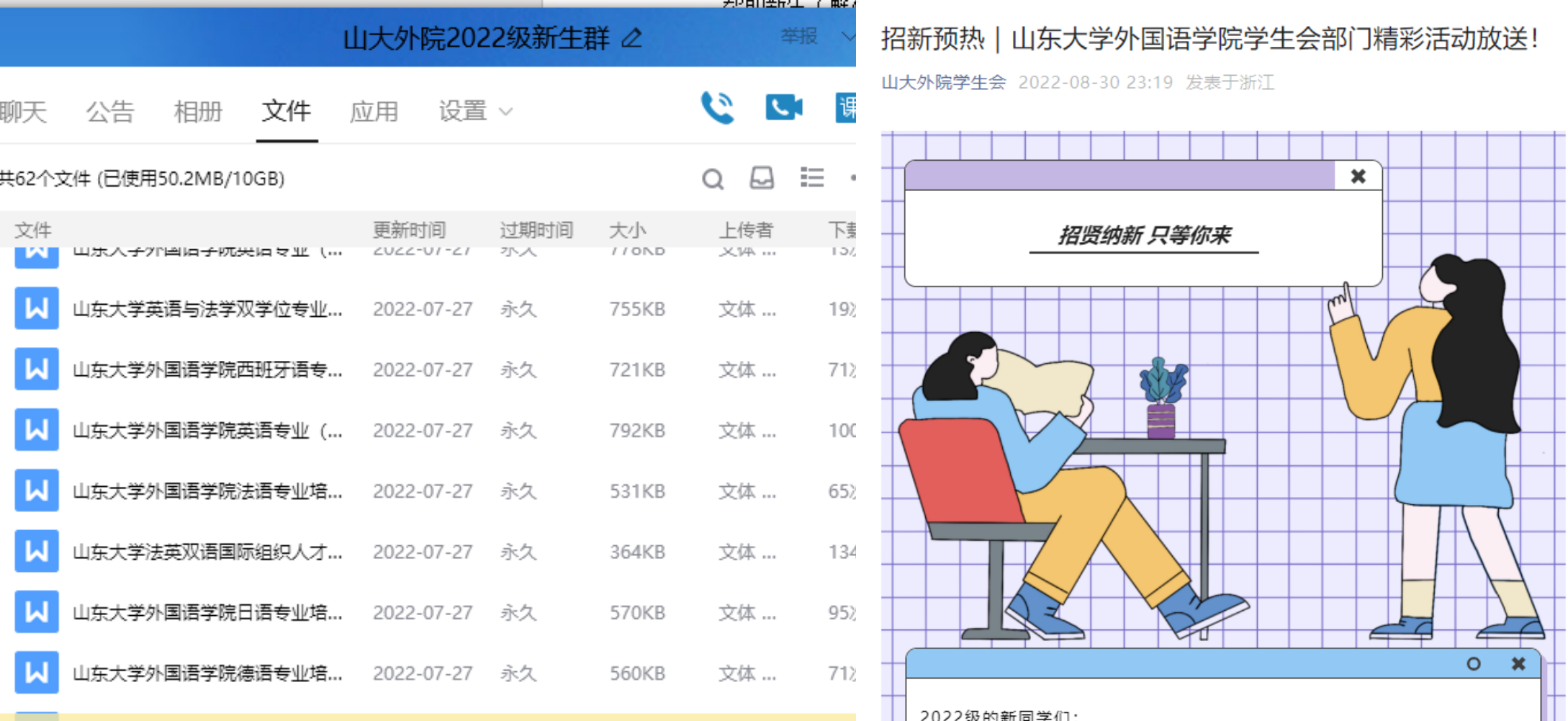The height and width of the screenshot is (721, 1568).
Task: Start a voice call with the group
Action: click(x=716, y=108)
